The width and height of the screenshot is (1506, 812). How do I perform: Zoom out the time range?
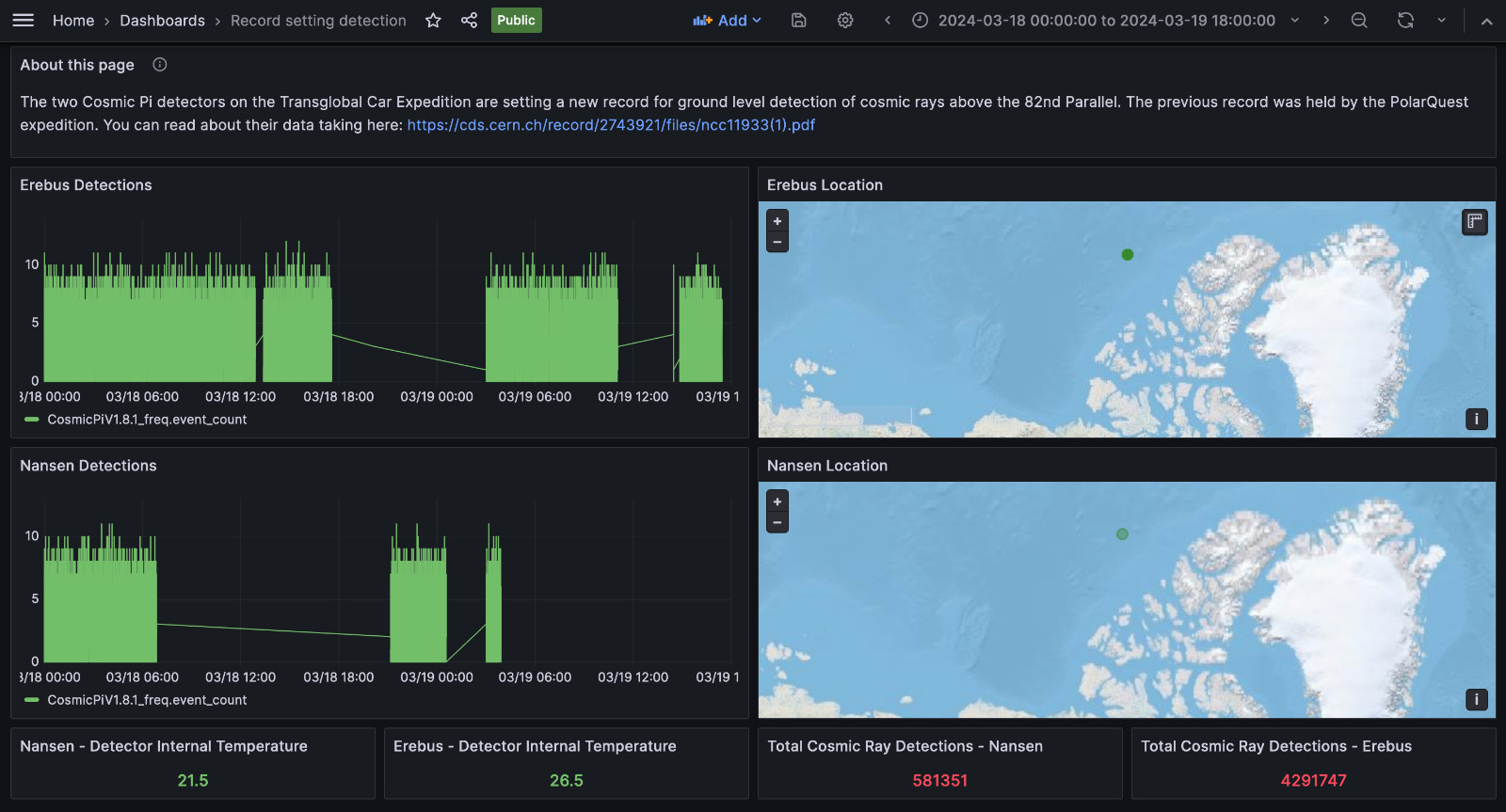pos(1359,20)
